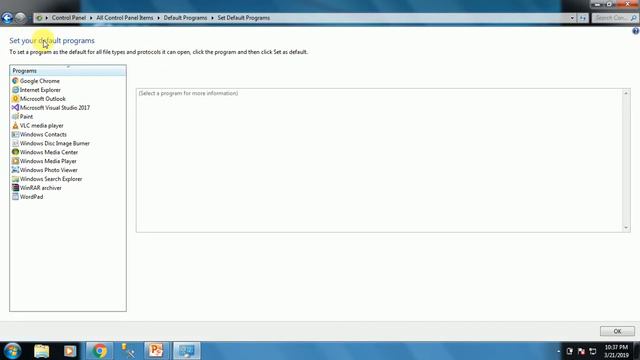Go back with the Back arrow button
The height and width of the screenshot is (360, 640).
click(x=7, y=18)
